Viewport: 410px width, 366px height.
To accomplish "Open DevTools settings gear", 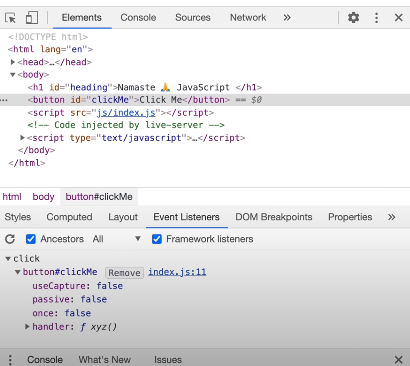I will click(353, 17).
